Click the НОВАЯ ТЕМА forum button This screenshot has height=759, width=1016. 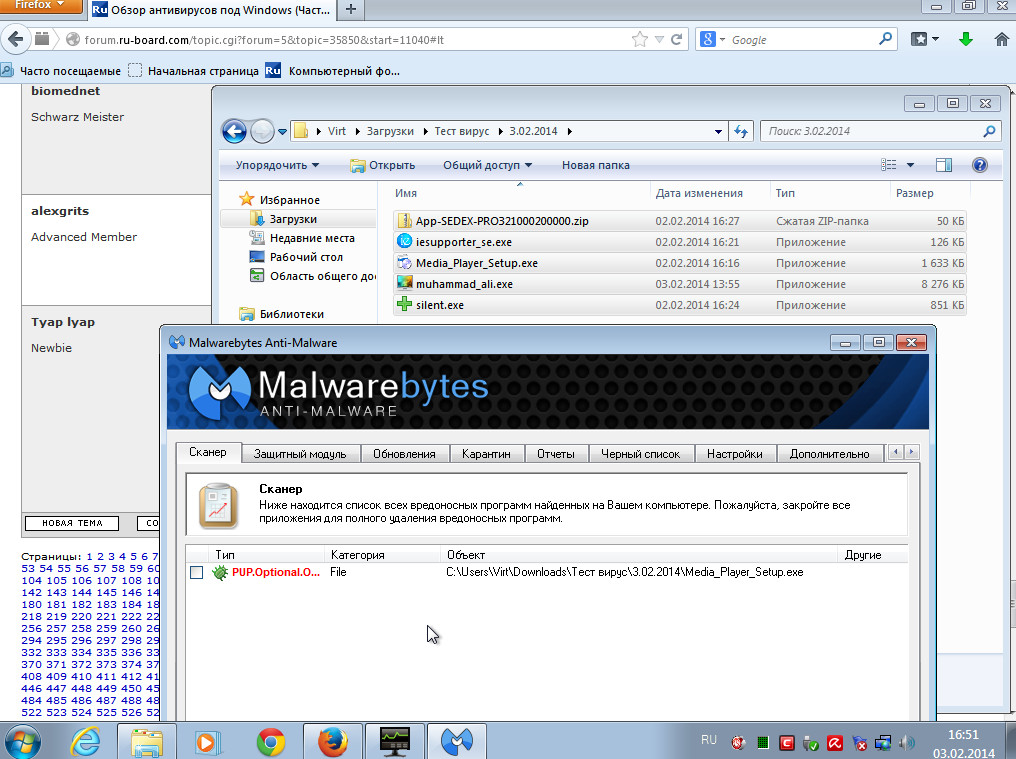(x=71, y=523)
